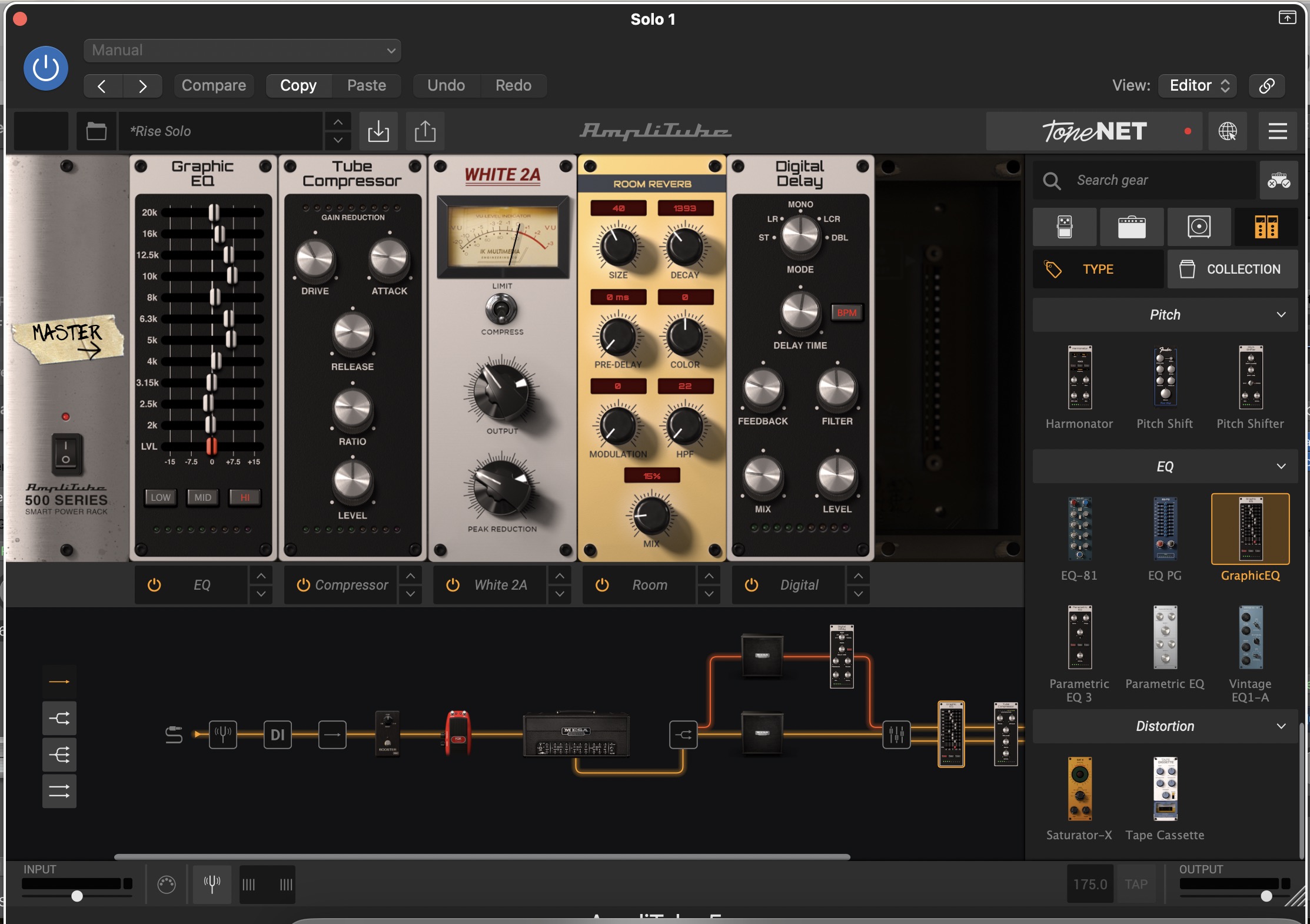
Task: Switch to the TYPE tab
Action: [x=1098, y=269]
